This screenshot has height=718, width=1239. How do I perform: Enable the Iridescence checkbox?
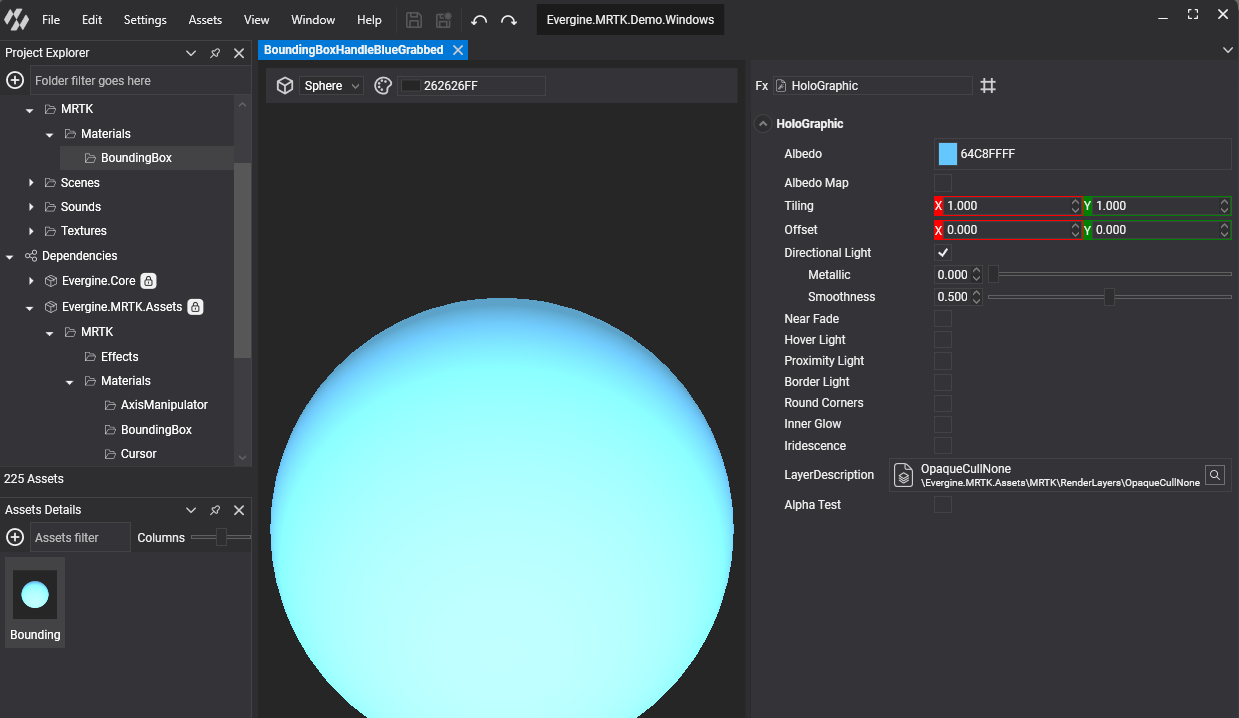942,446
